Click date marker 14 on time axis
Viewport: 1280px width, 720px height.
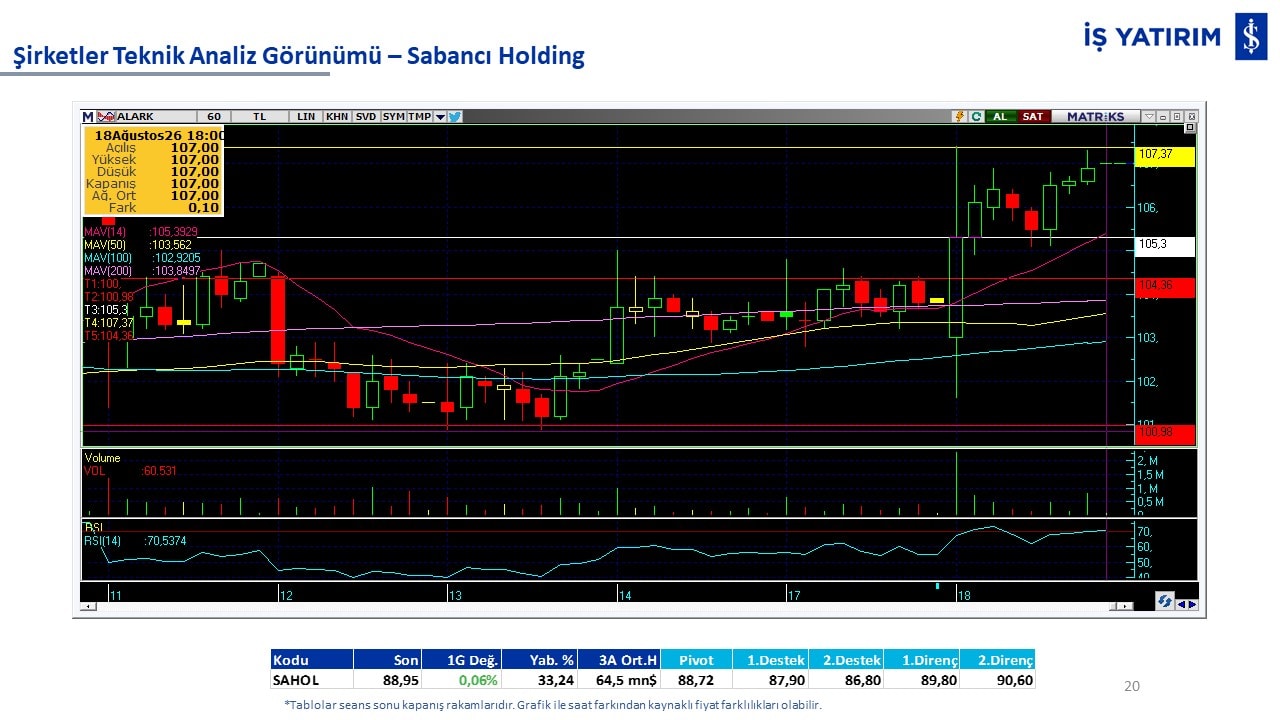point(625,595)
